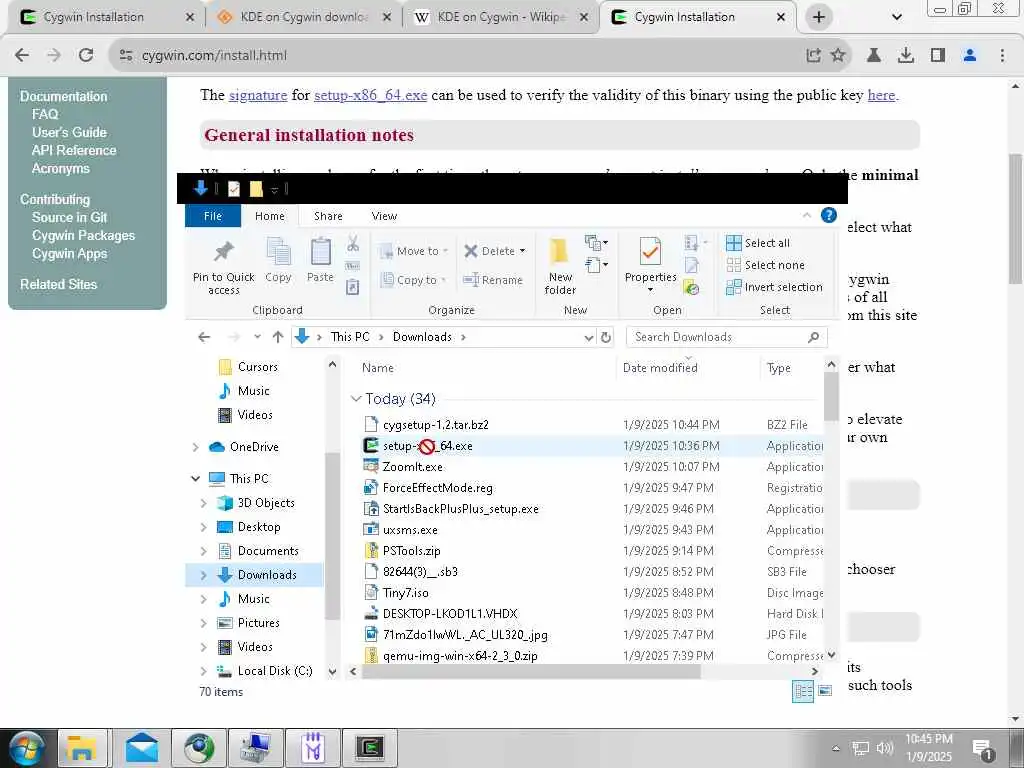Click Invert selection in ribbon

point(774,287)
